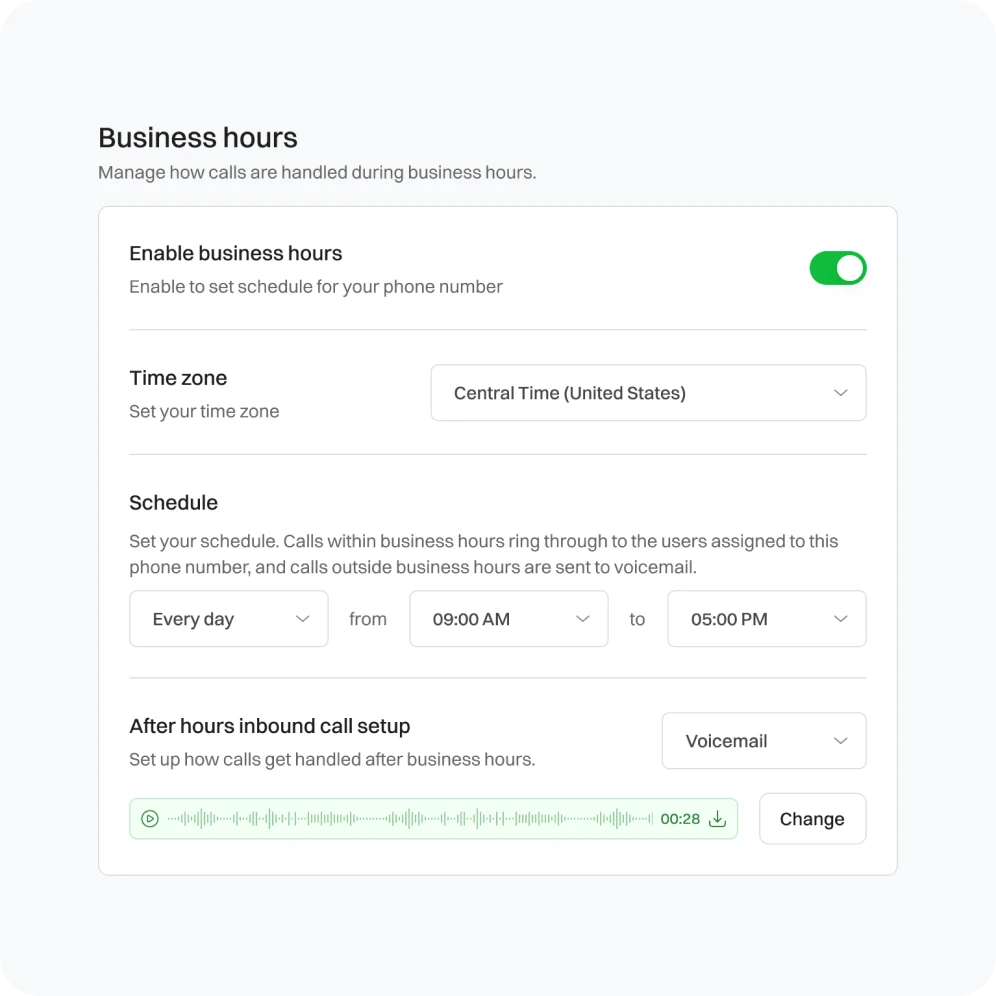996x996 pixels.
Task: Play the voicemail audio recording
Action: click(150, 819)
